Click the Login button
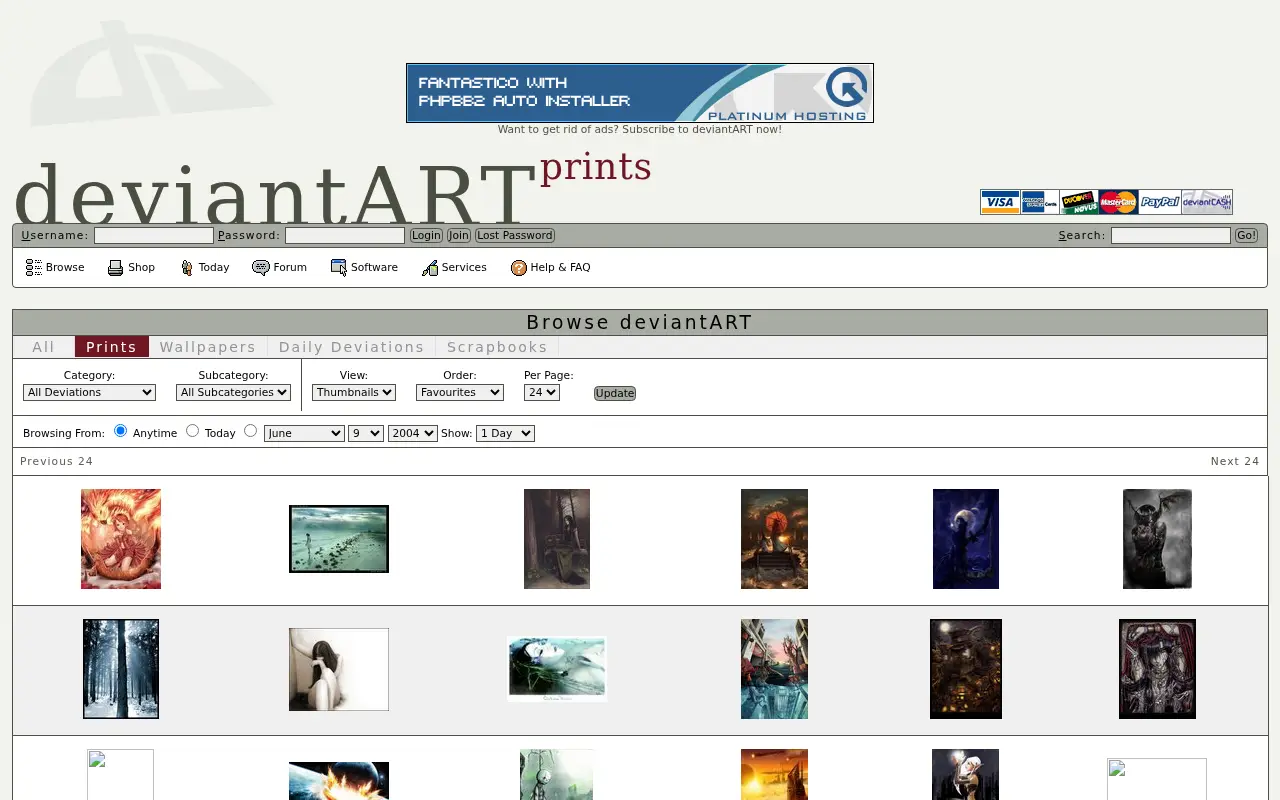 [426, 235]
